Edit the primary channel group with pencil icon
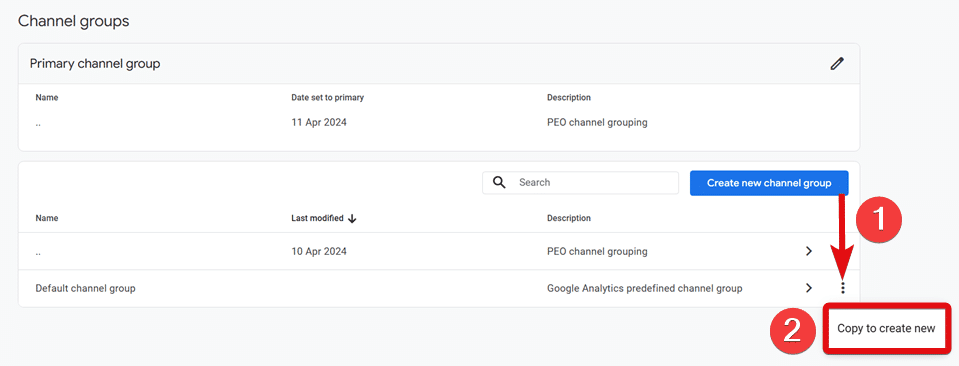This screenshot has width=959, height=366. [x=837, y=63]
